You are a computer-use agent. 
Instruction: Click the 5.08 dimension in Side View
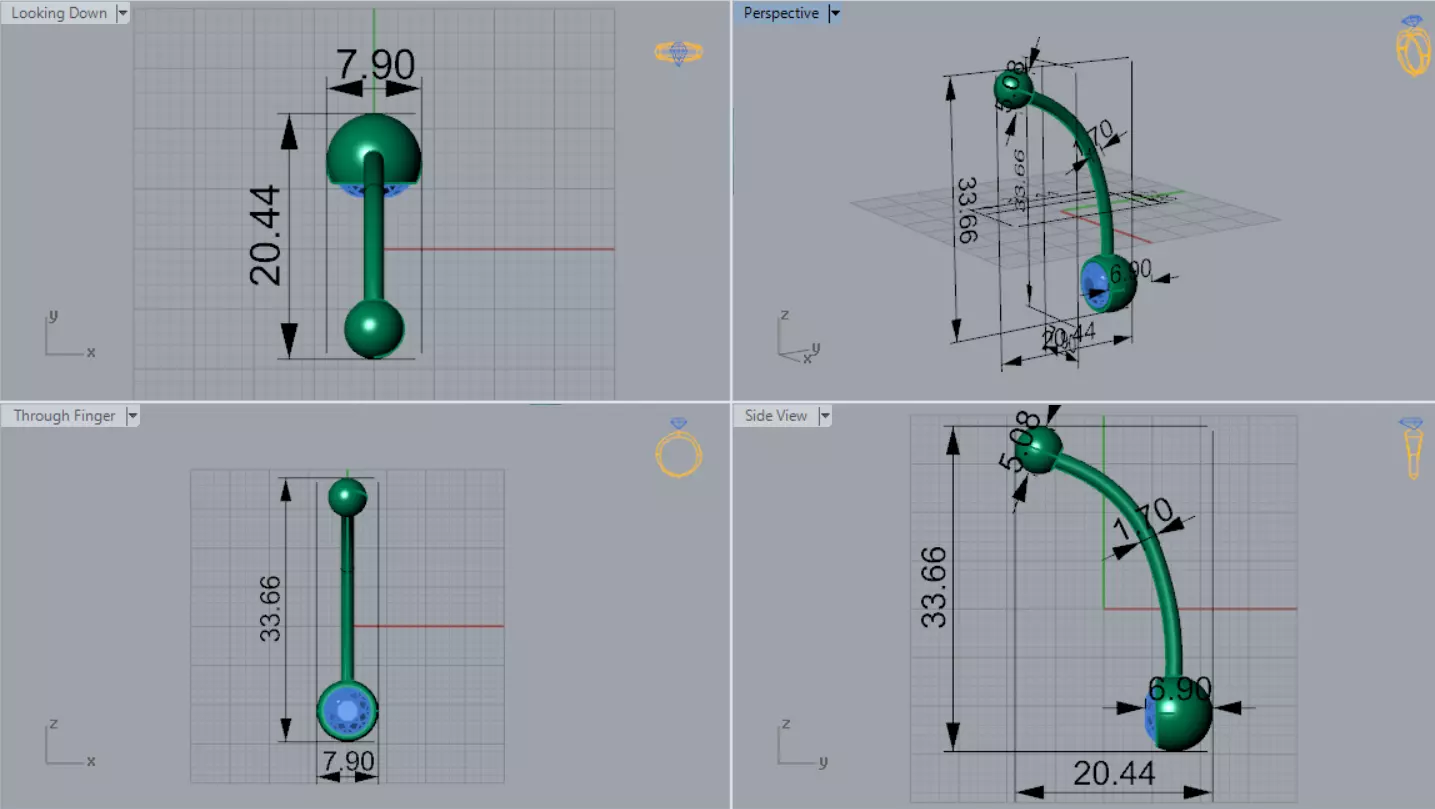[x=1020, y=442]
